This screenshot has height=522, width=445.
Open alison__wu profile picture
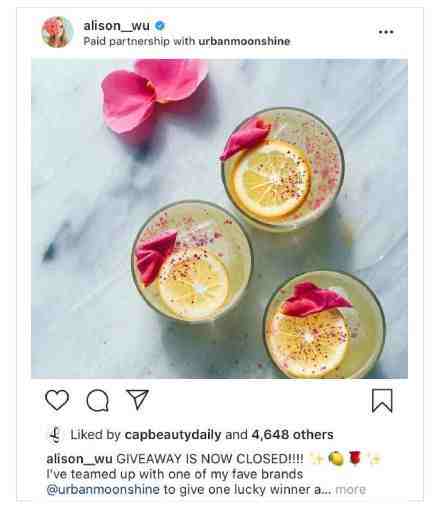pos(57,32)
